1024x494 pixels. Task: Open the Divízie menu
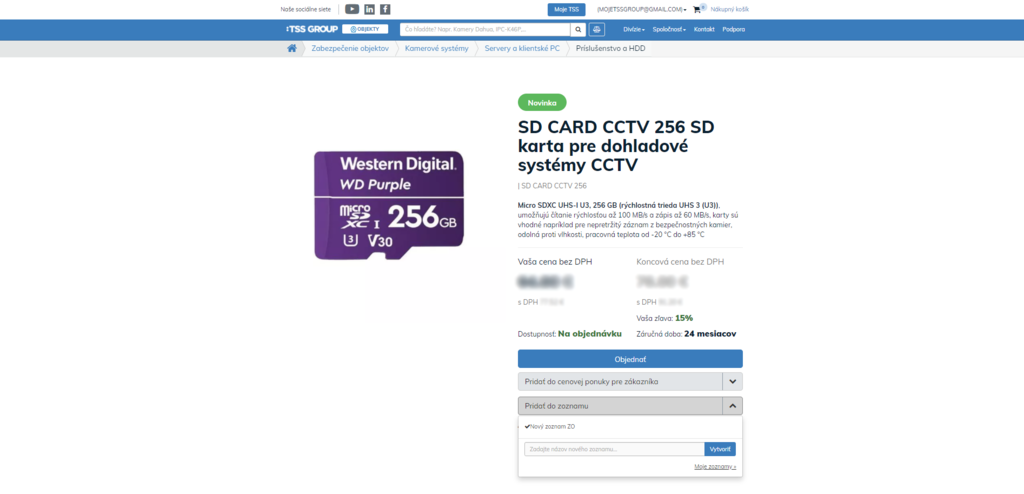(x=633, y=29)
